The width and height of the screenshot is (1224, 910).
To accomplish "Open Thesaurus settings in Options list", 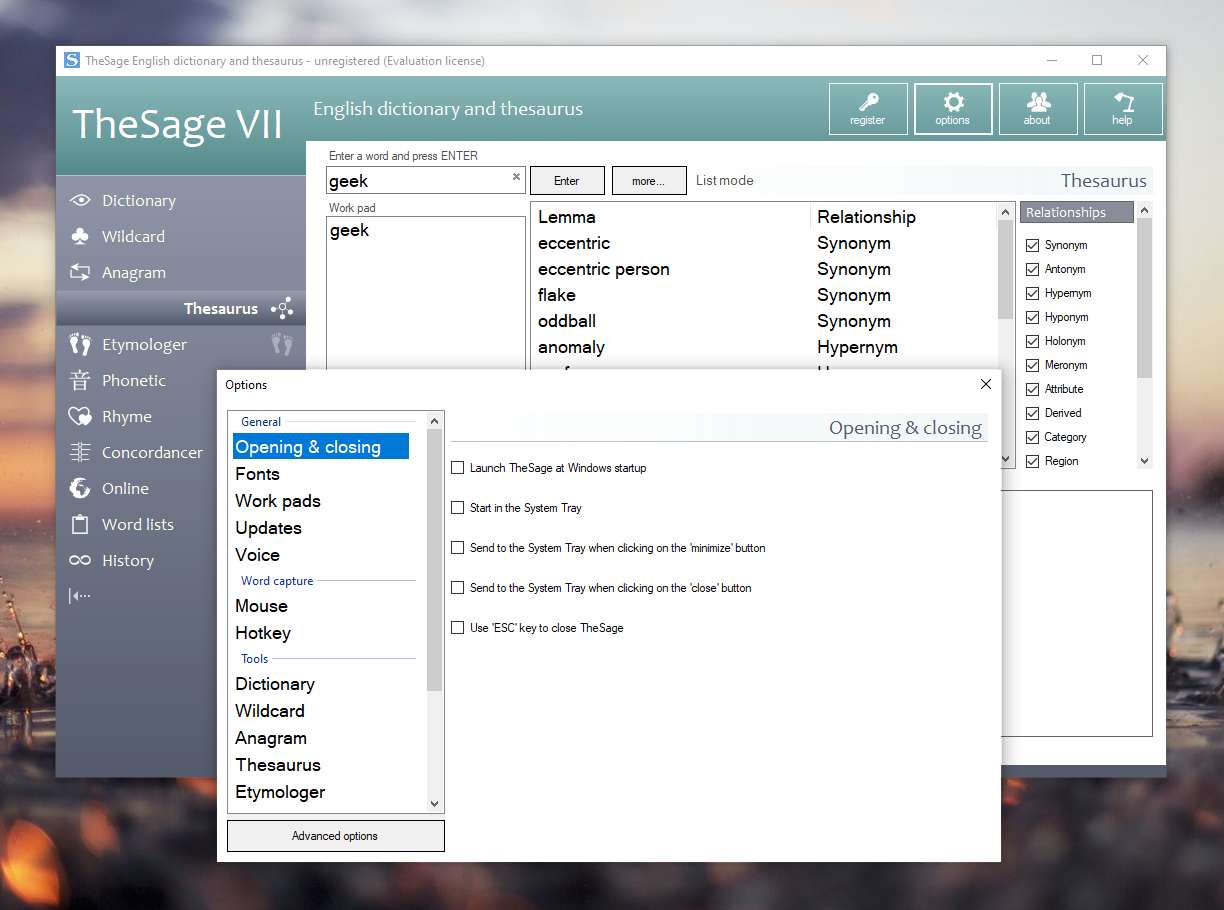I will [278, 765].
